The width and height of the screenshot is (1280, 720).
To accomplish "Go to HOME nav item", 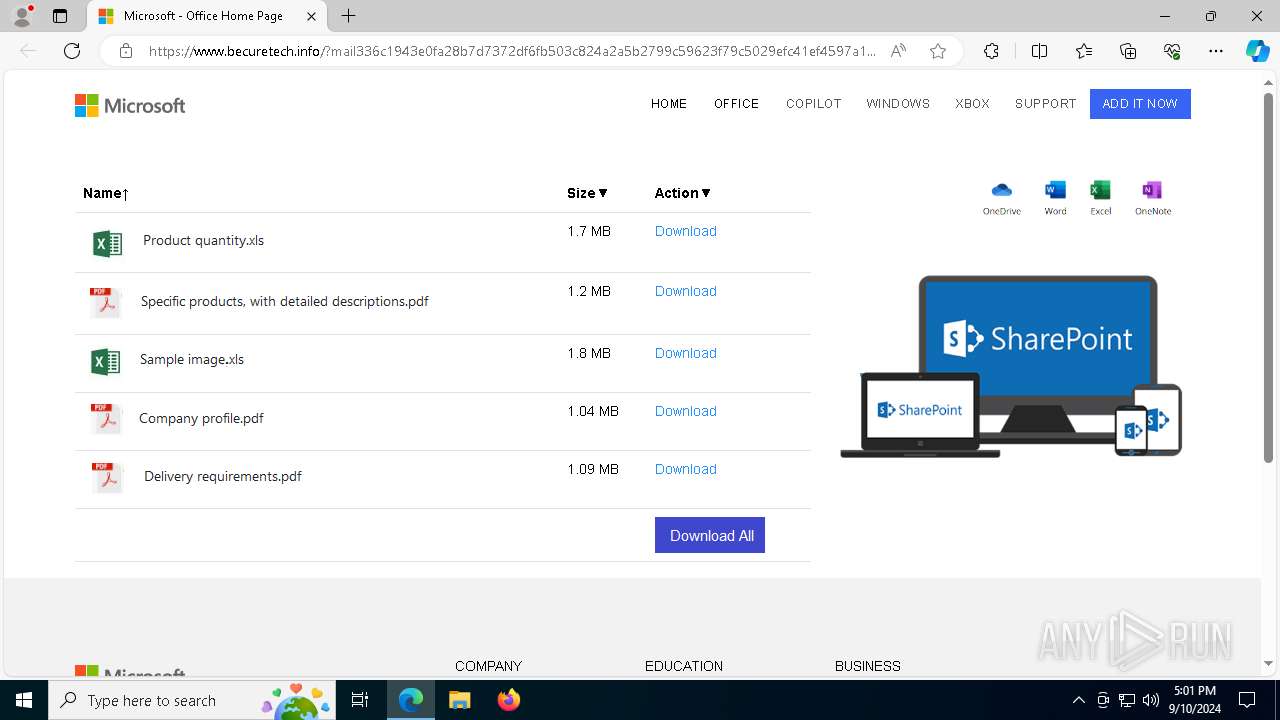I will 669,104.
